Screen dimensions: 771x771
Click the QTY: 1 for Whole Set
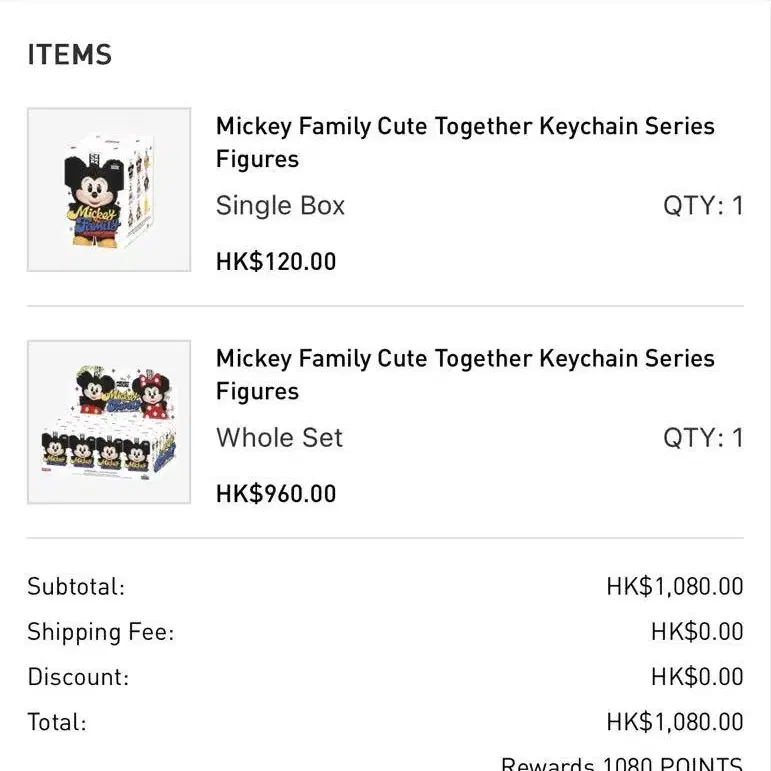click(703, 438)
